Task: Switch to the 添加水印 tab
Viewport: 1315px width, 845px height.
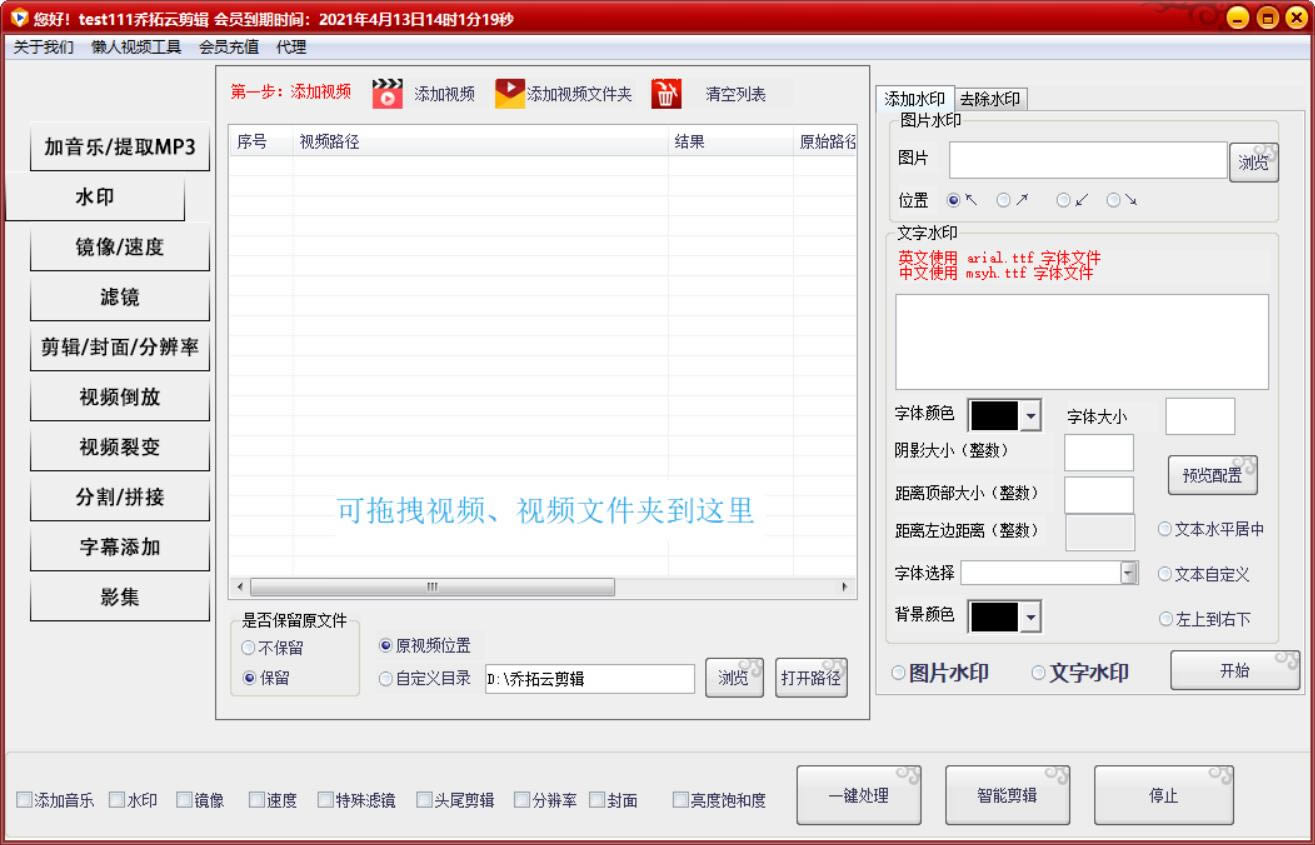Action: [915, 99]
